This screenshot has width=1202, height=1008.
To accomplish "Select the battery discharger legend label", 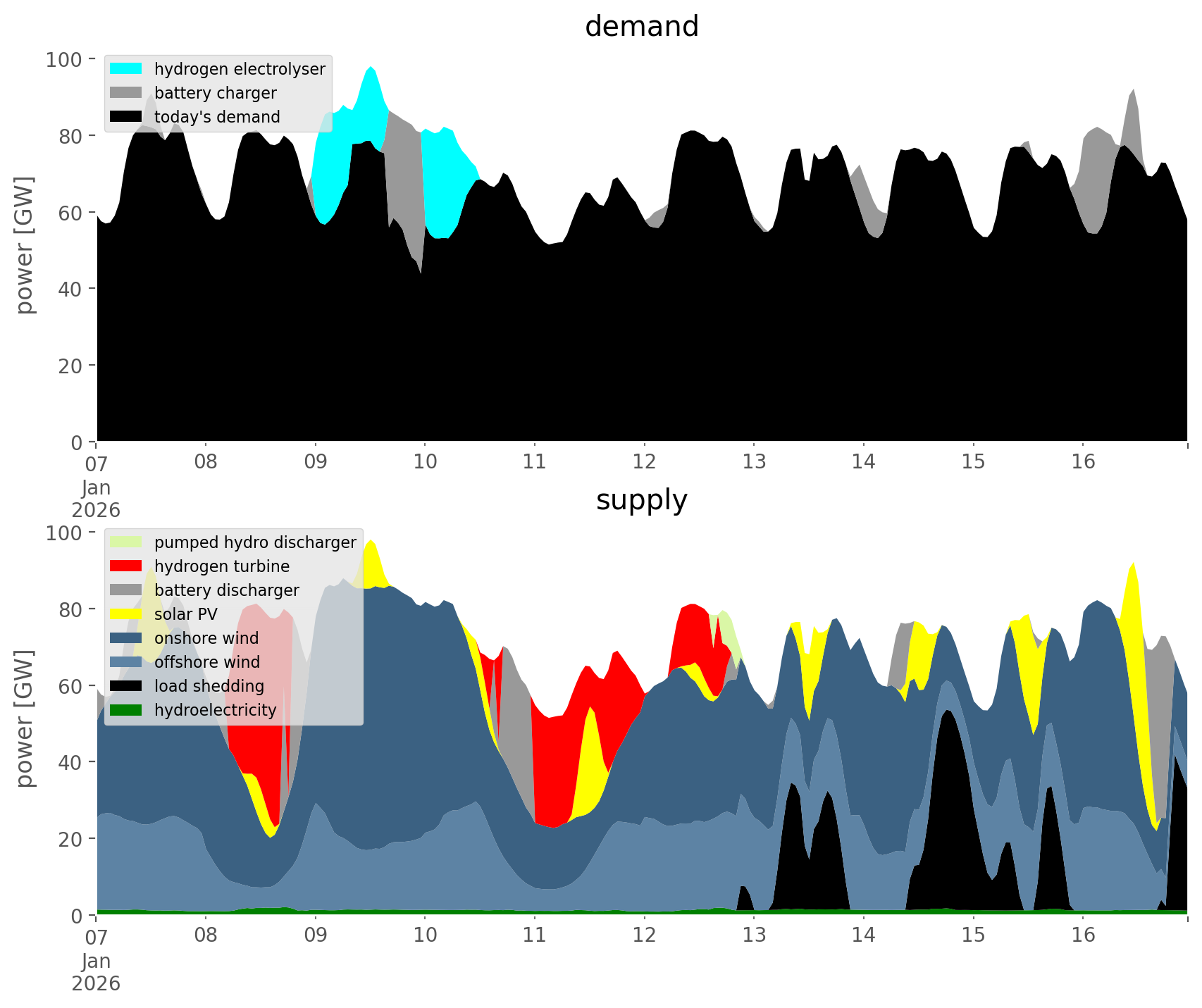I will pyautogui.click(x=226, y=590).
